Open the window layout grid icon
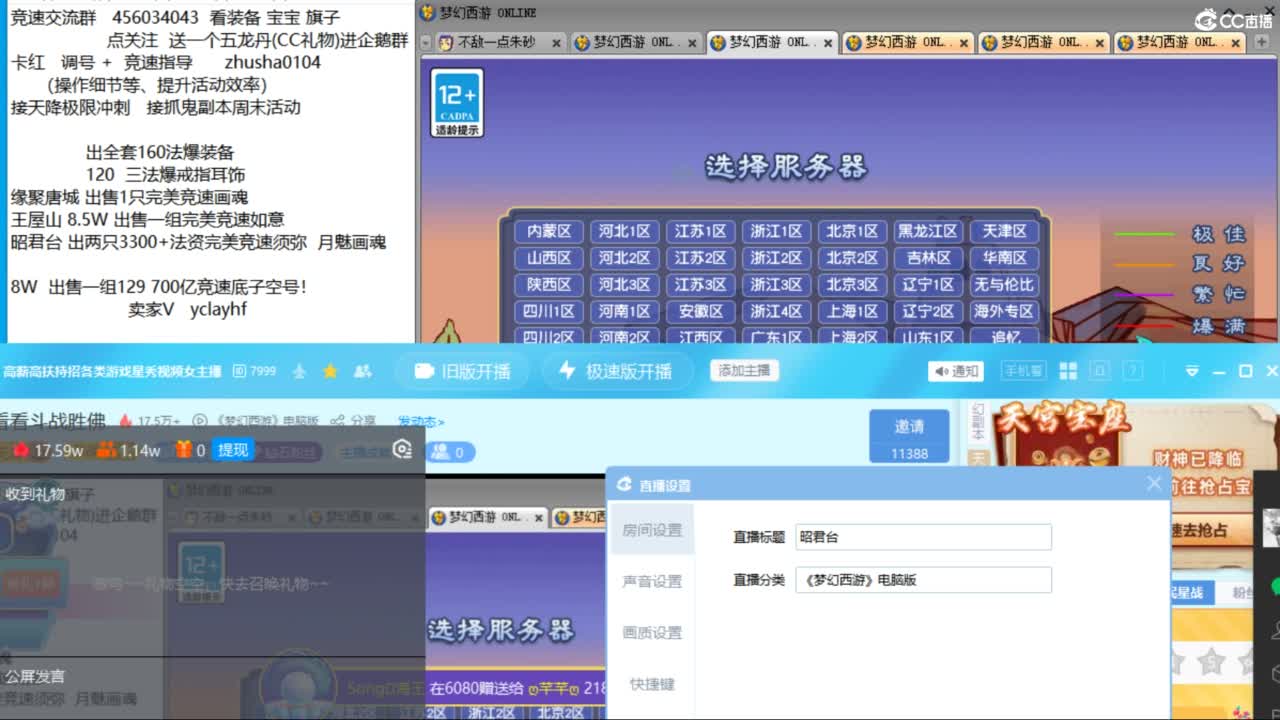The width and height of the screenshot is (1280, 720). 1068,370
